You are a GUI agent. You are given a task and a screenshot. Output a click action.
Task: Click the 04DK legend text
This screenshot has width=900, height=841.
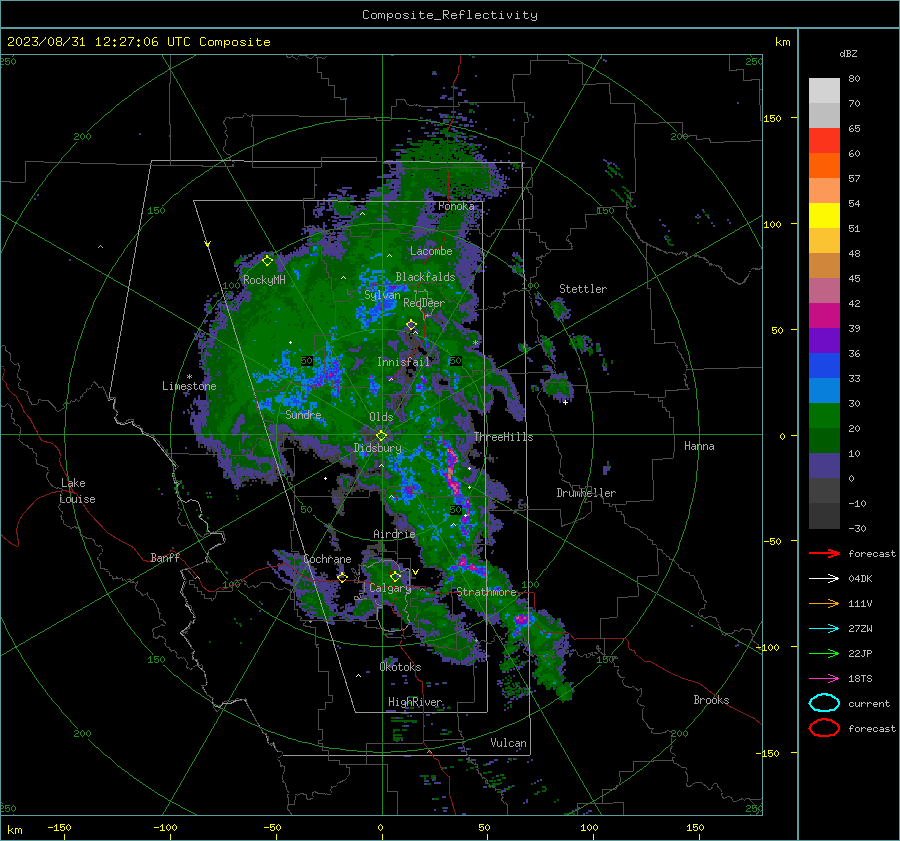(x=860, y=578)
